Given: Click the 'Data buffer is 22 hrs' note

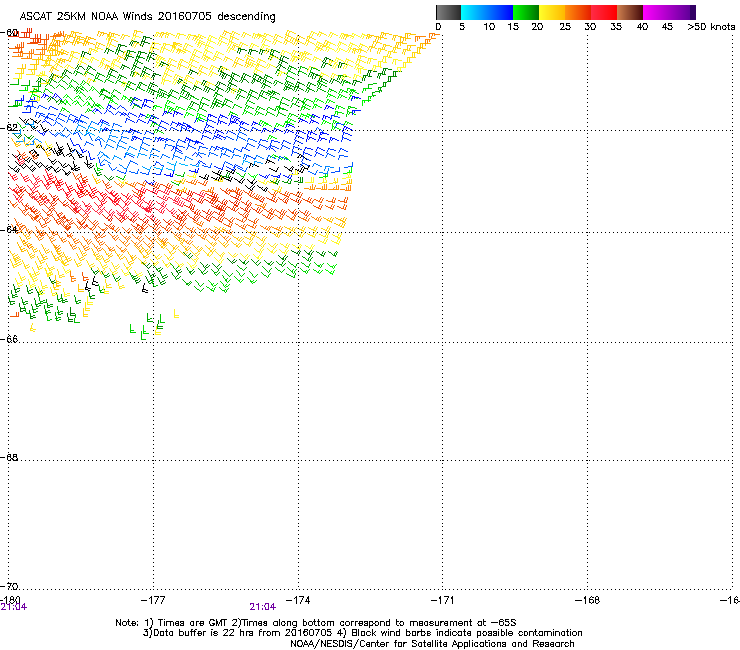Looking at the screenshot, I should (362, 633).
